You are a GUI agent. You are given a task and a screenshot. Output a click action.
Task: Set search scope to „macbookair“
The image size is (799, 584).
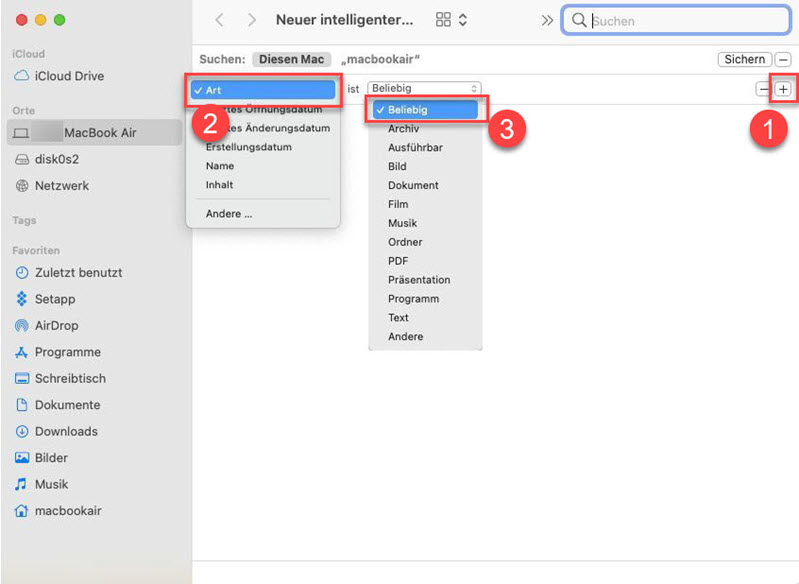380,59
